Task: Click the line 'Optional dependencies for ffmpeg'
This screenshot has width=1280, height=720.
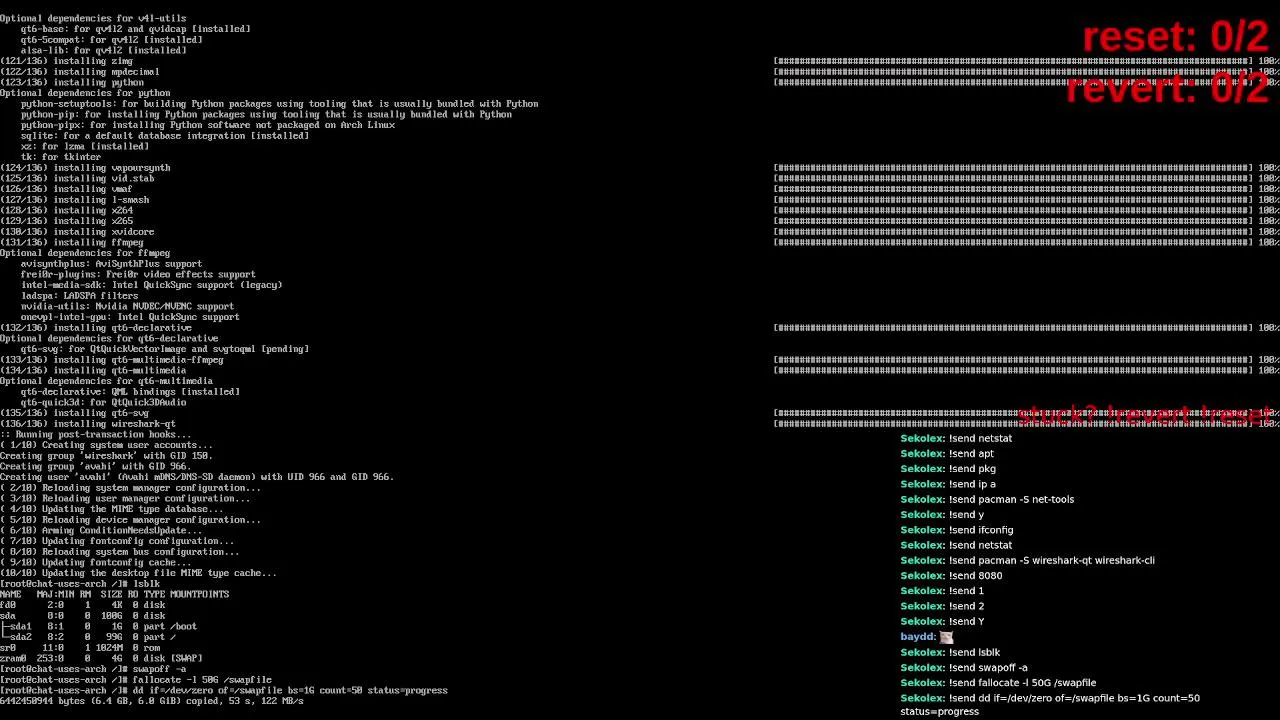Action: pos(85,253)
